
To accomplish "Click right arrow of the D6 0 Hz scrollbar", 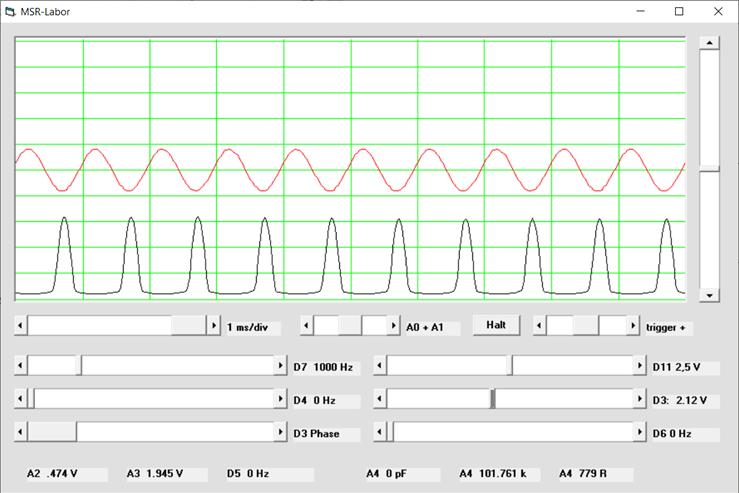I will pyautogui.click(x=639, y=432).
